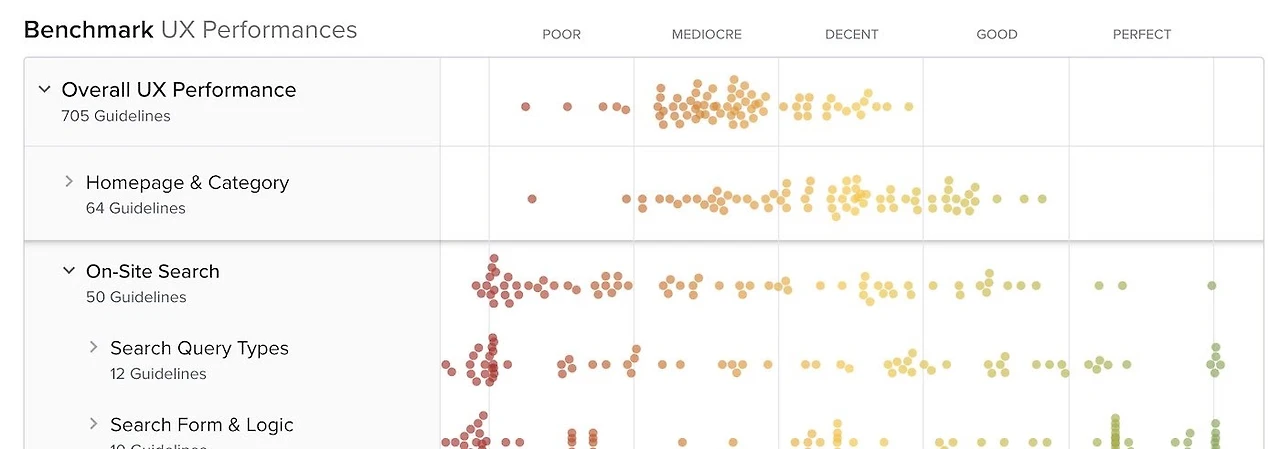This screenshot has width=1280, height=449.
Task: Click 705 Guidelines text under Overall UX
Action: click(x=116, y=116)
